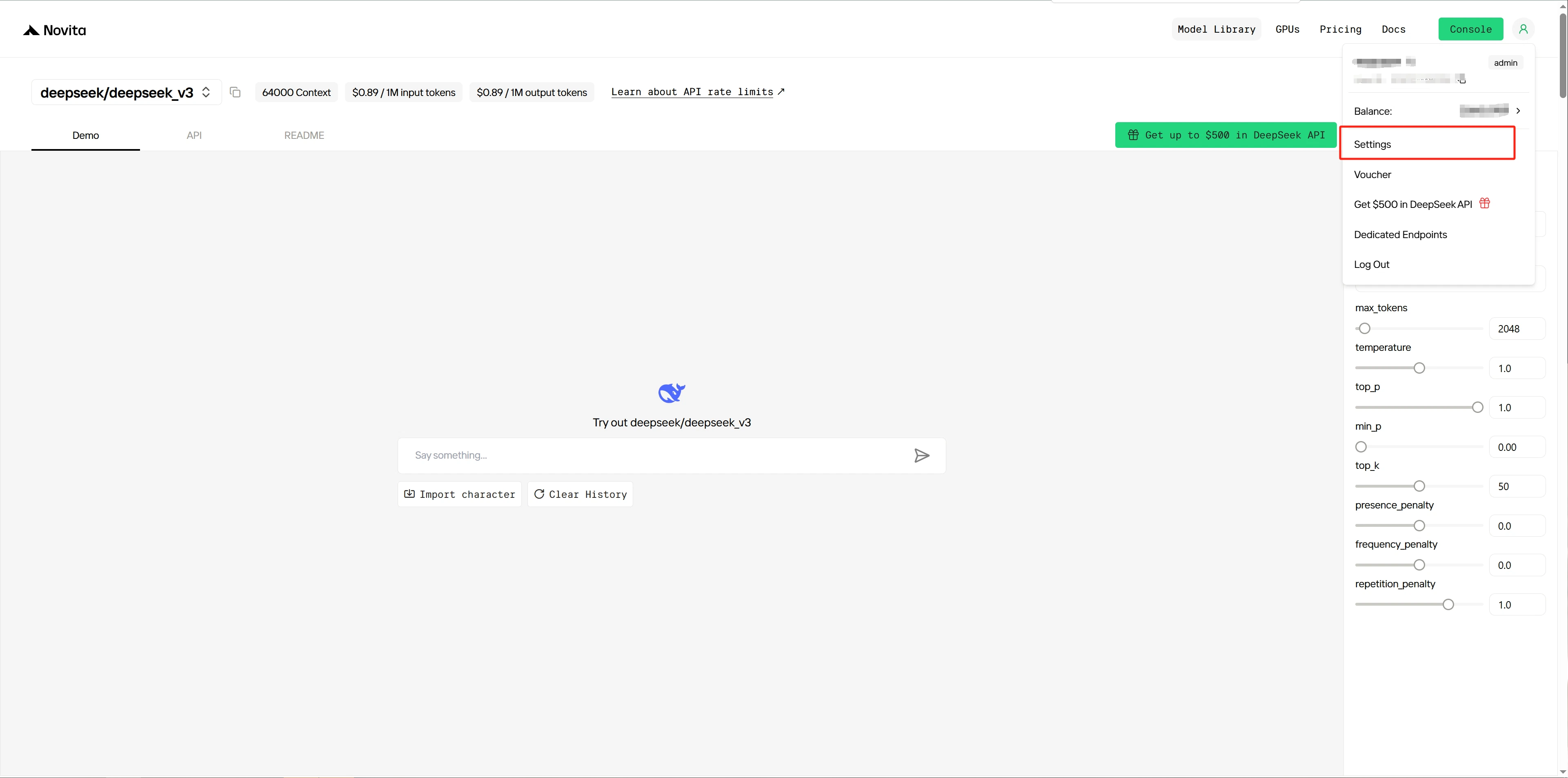The image size is (1568, 778).
Task: Click the red gift icon beside Get $500
Action: [1485, 203]
